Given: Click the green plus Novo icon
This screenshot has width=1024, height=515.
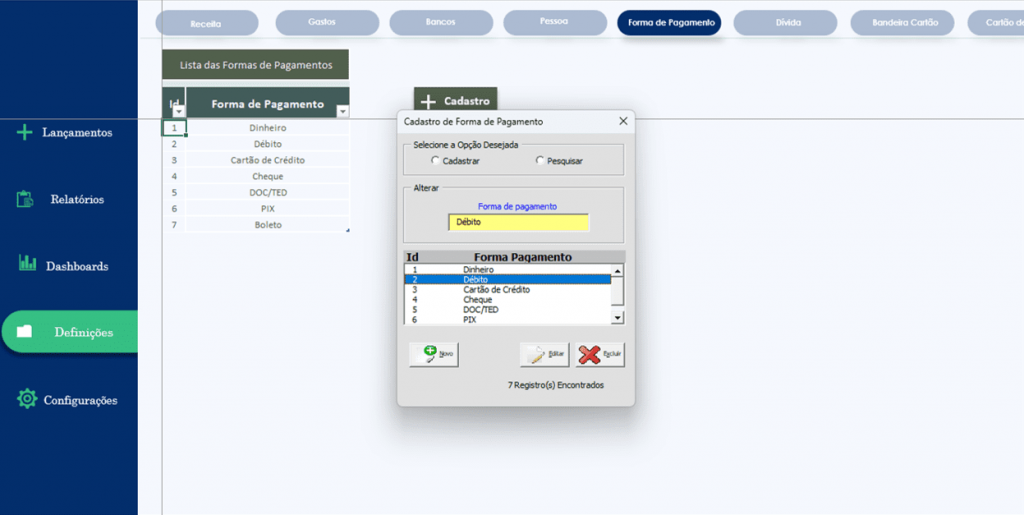Looking at the screenshot, I should pos(430,354).
